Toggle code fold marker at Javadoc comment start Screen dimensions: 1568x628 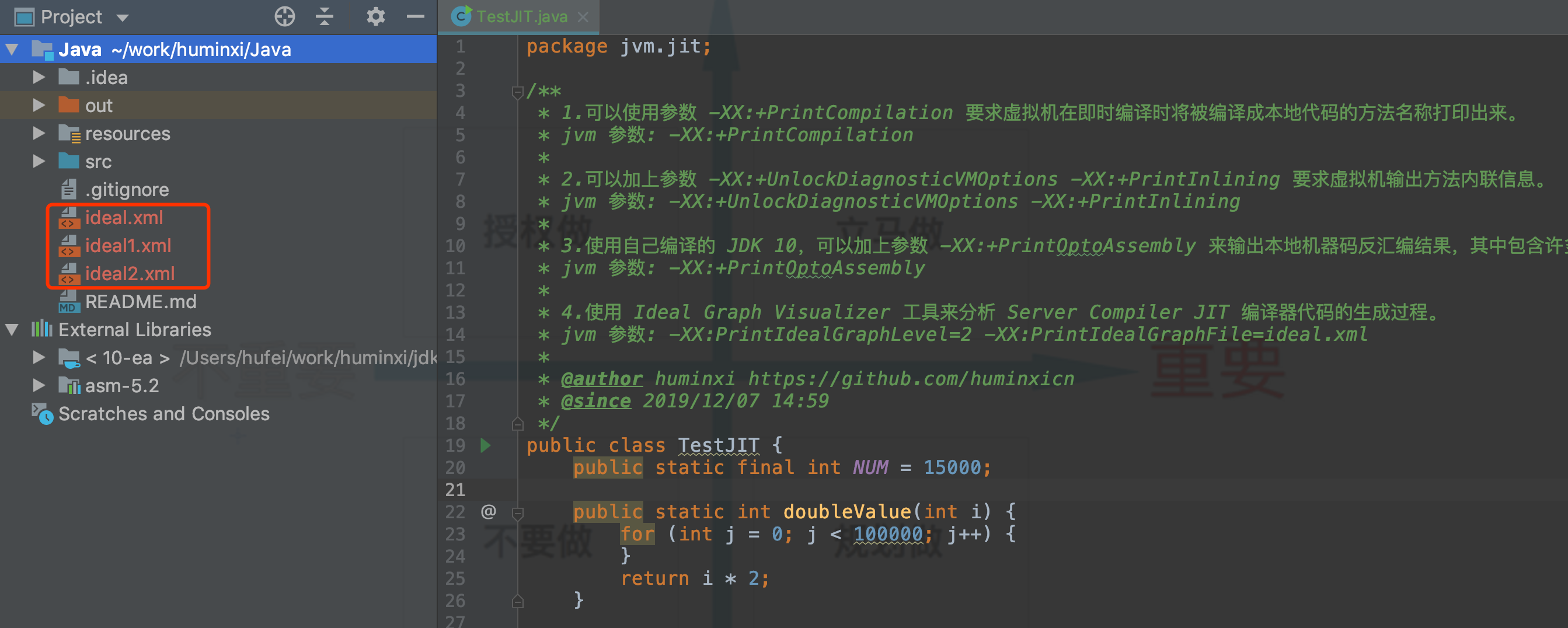click(x=517, y=92)
